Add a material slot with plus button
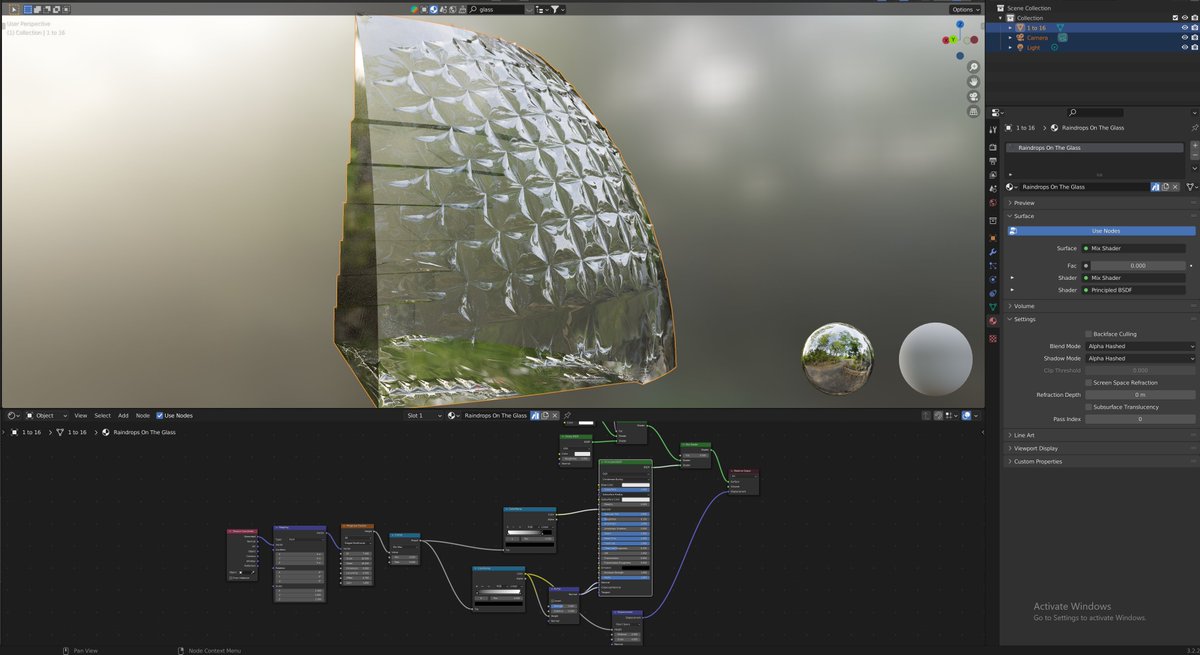Viewport: 1200px width, 655px height. tap(1194, 146)
